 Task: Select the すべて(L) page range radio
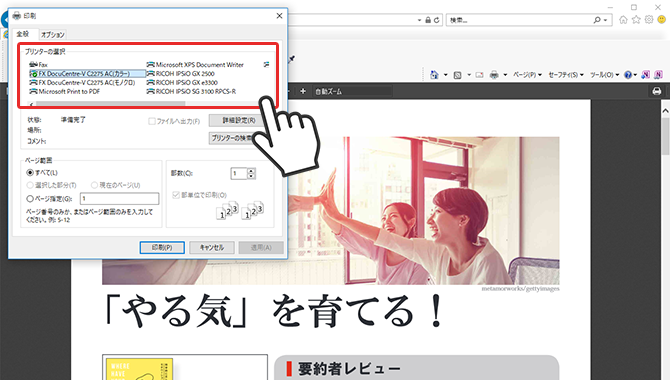tap(30, 173)
